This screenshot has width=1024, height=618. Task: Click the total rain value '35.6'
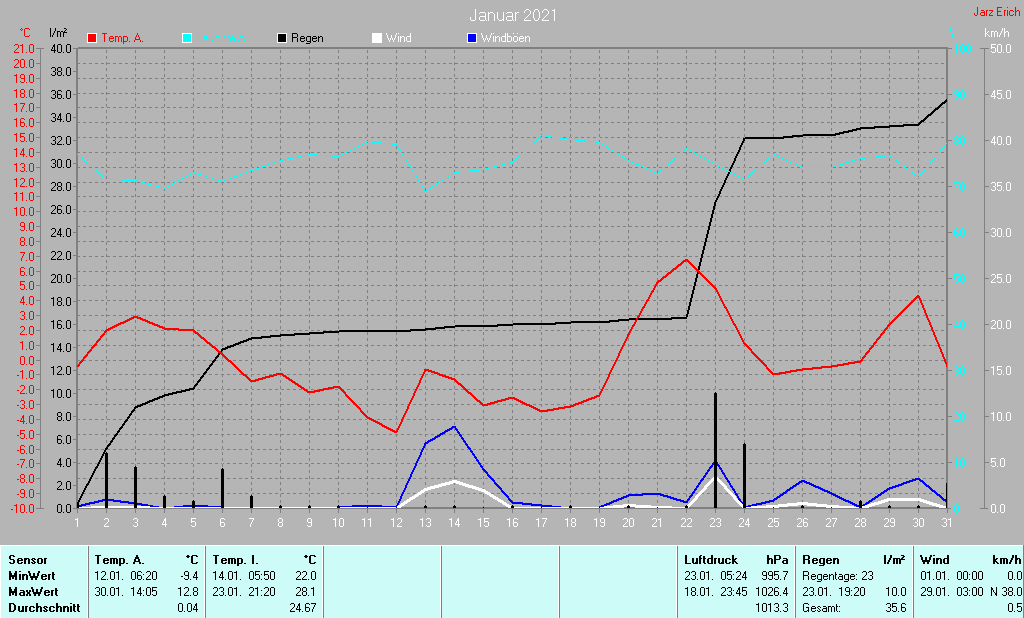(896, 608)
